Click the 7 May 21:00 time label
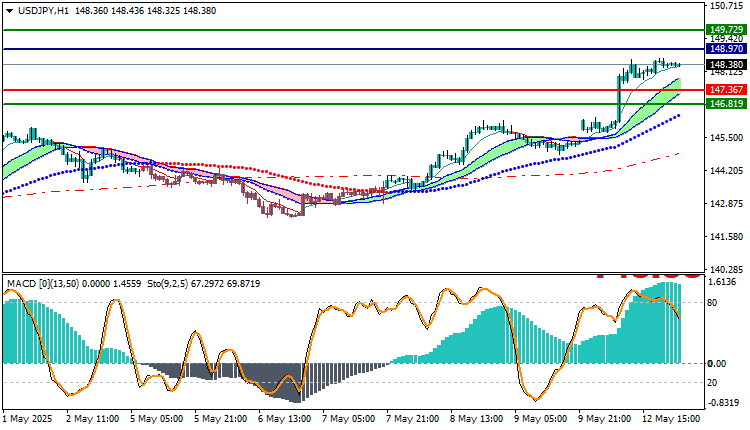The width and height of the screenshot is (750, 430). [412, 419]
